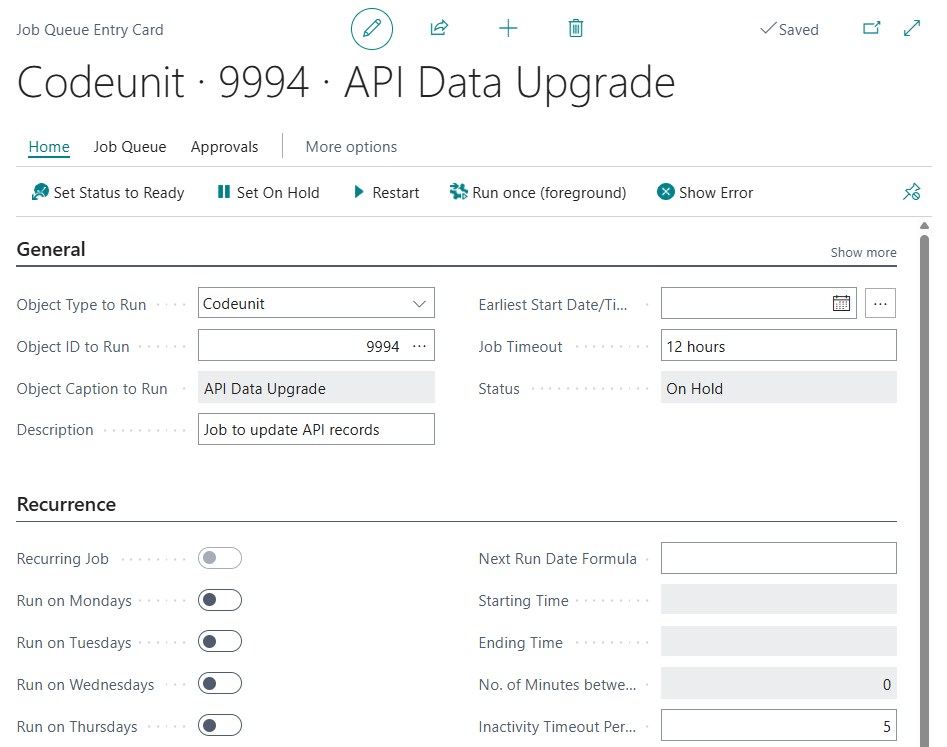Click the share icon

439,28
